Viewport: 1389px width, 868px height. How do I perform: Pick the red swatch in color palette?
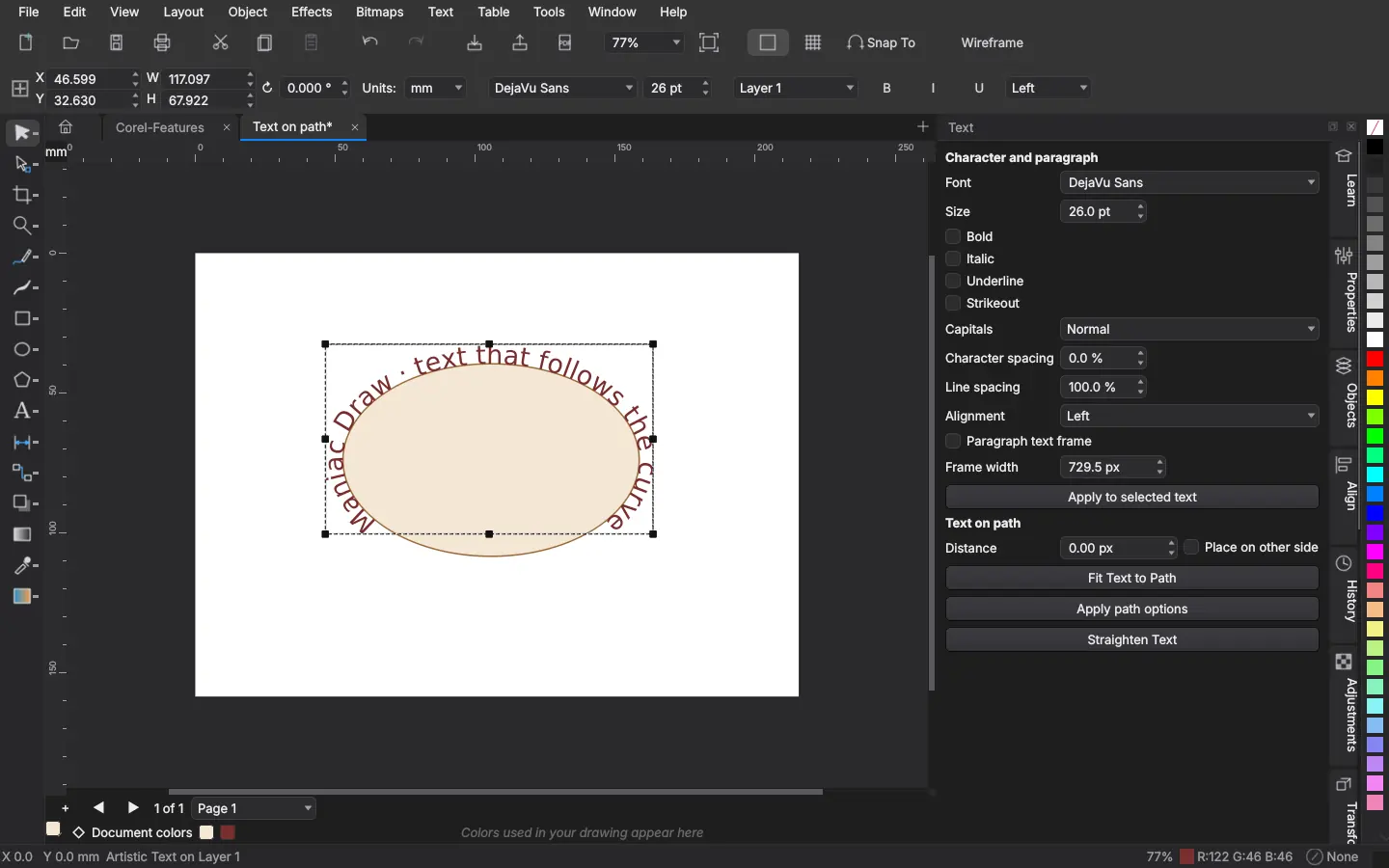pos(1375,359)
